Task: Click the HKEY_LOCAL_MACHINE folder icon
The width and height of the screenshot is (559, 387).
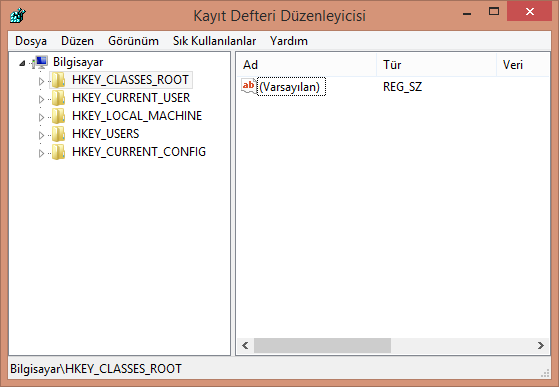Action: tap(58, 116)
